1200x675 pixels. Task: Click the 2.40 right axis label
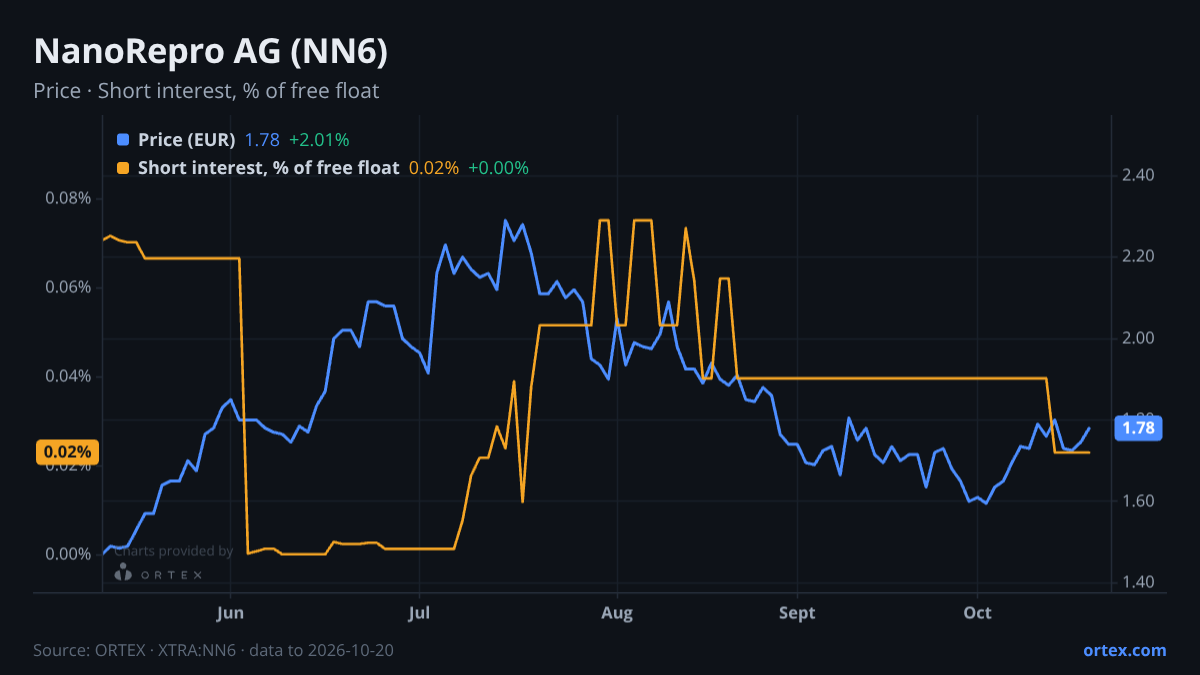[x=1139, y=176]
